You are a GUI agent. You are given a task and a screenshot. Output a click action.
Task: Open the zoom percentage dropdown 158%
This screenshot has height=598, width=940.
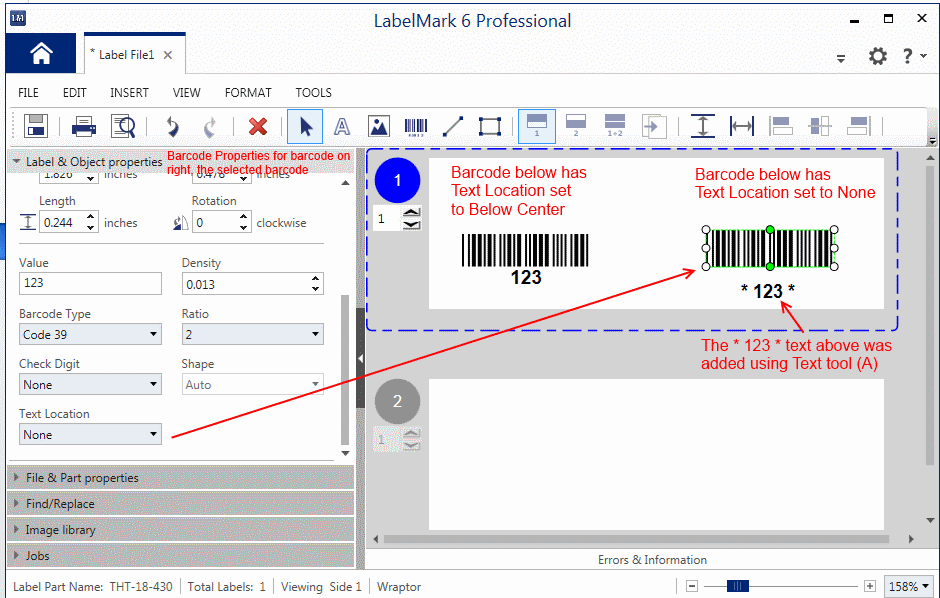coord(909,586)
